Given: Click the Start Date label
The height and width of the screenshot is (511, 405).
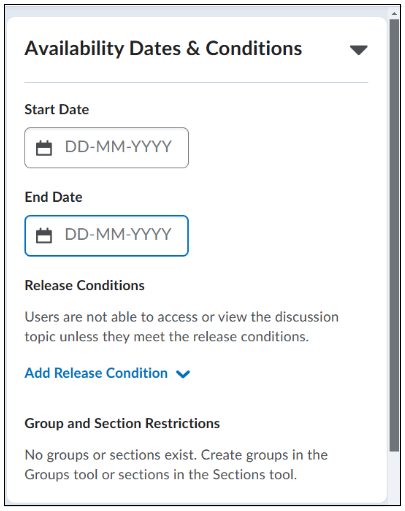Looking at the screenshot, I should pyautogui.click(x=57, y=109).
